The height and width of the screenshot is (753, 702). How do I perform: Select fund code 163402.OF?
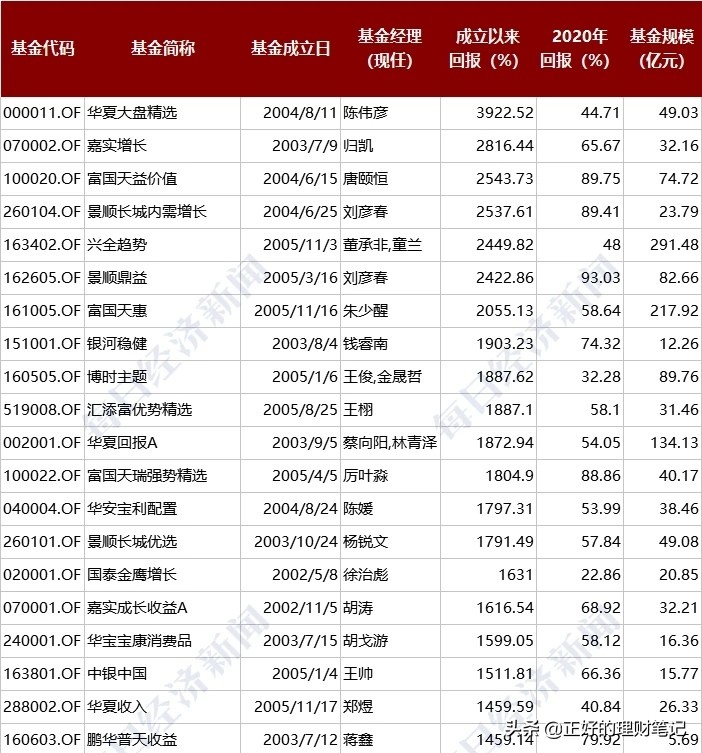coord(42,245)
